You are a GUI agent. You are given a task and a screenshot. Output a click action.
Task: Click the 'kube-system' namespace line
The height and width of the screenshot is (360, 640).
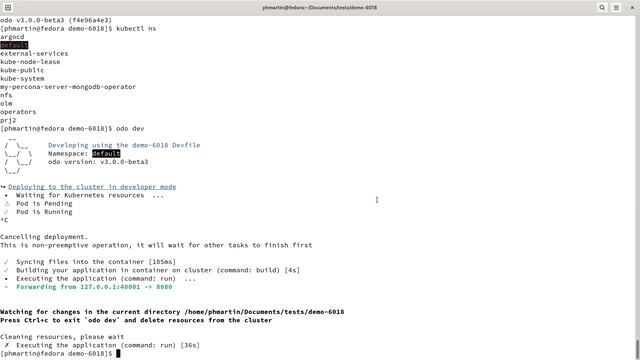pos(22,78)
